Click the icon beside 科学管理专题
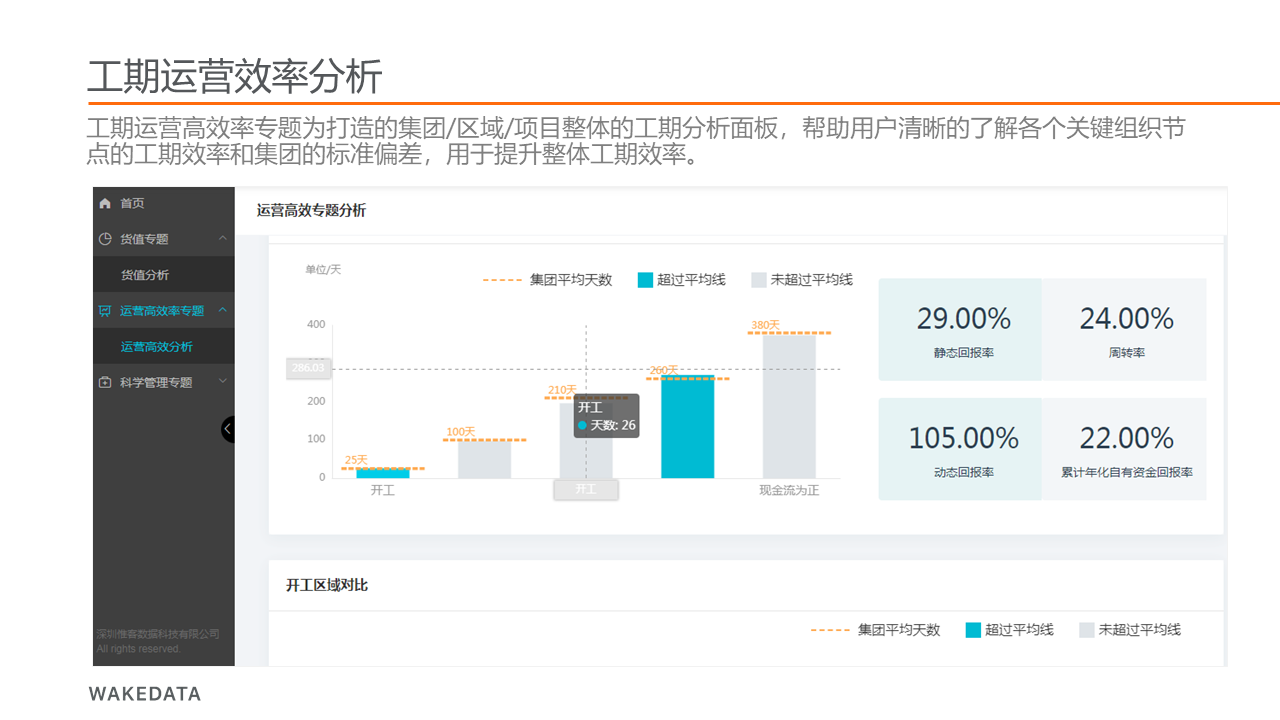1280x720 pixels. pyautogui.click(x=105, y=382)
